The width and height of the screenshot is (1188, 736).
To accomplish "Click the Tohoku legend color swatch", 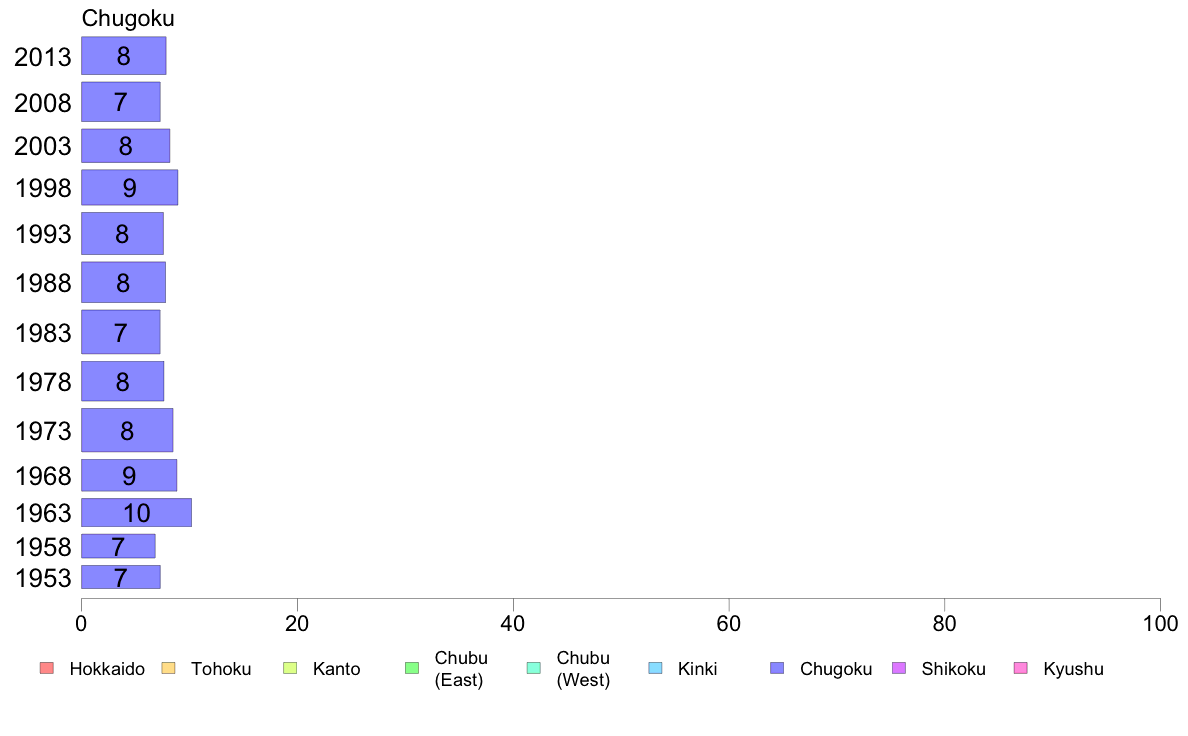I will click(168, 668).
